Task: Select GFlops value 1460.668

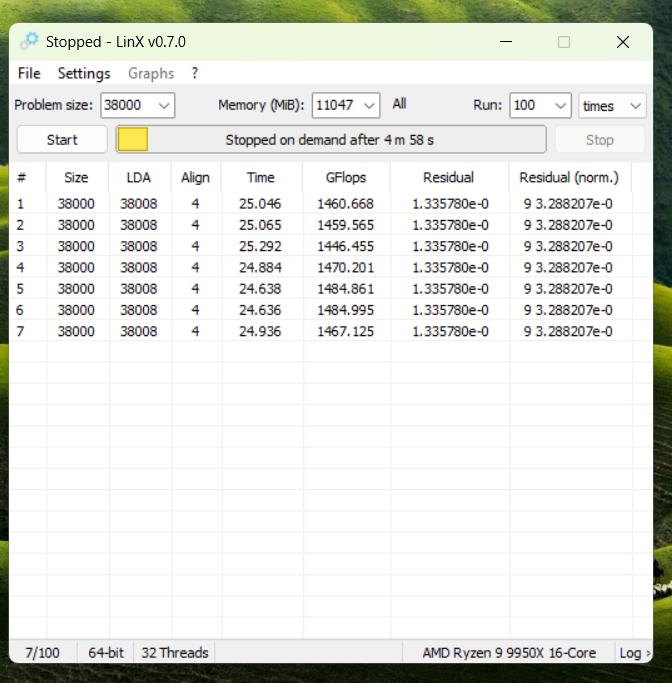Action: tap(345, 204)
